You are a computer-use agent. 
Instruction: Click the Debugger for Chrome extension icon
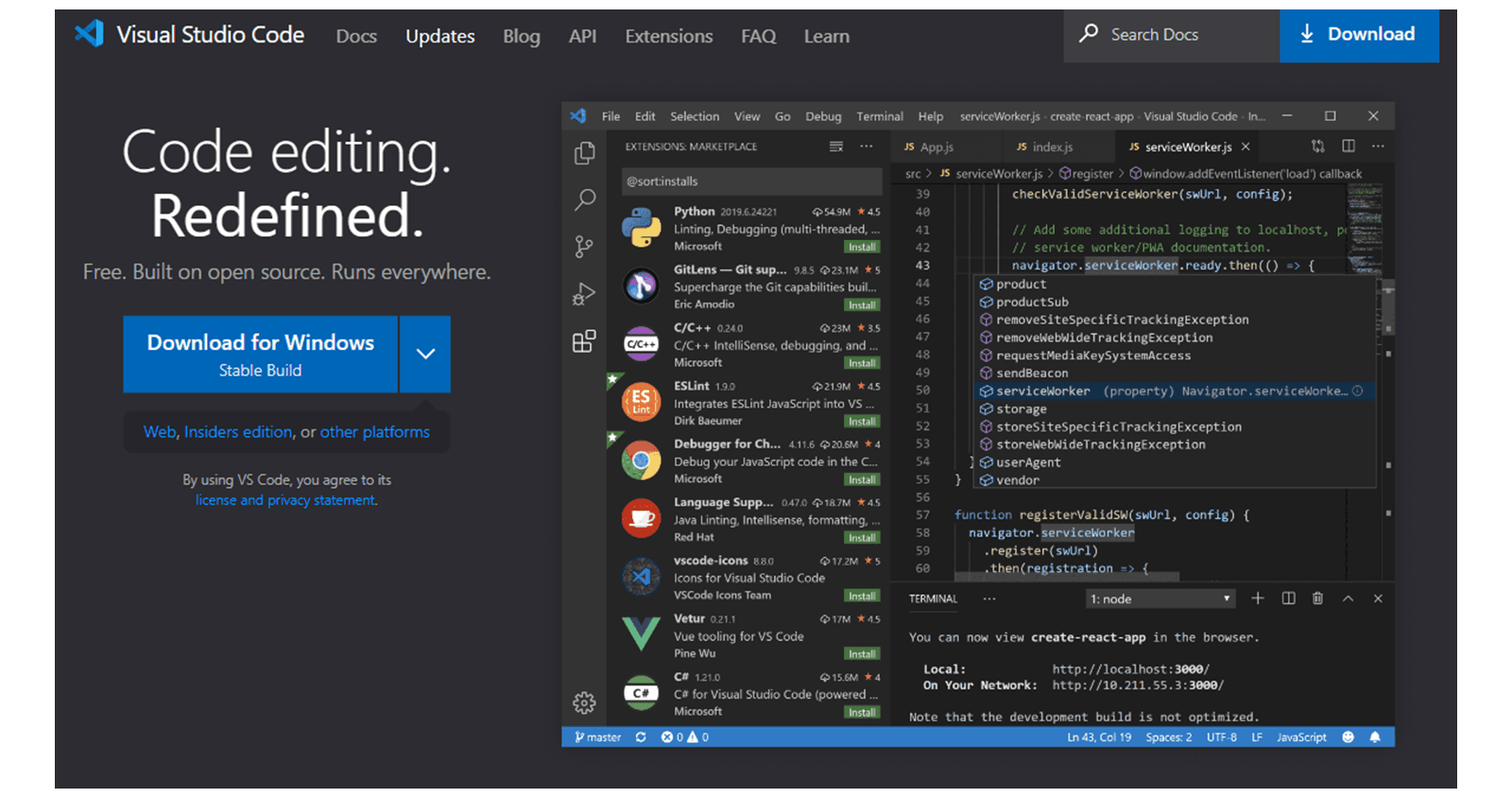point(641,460)
